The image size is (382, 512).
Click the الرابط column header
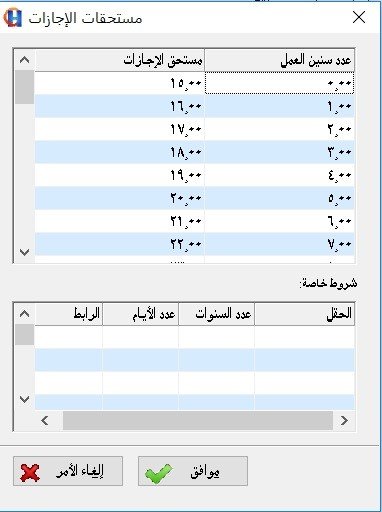coord(69,314)
